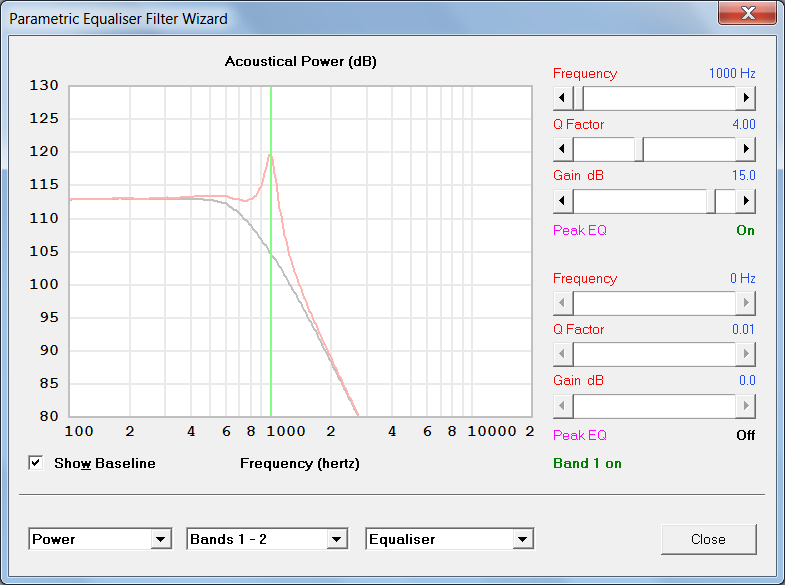Click Band 2 Gain dB right arrow
The height and width of the screenshot is (585, 785).
pos(745,405)
